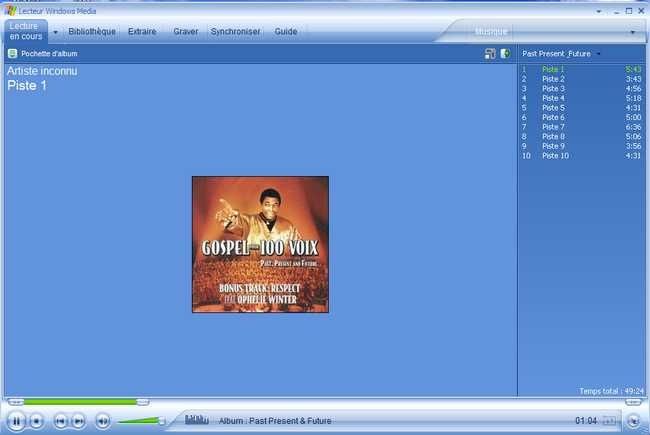The width and height of the screenshot is (650, 435).
Task: Open the Bibliothèque tab
Action: 92,32
